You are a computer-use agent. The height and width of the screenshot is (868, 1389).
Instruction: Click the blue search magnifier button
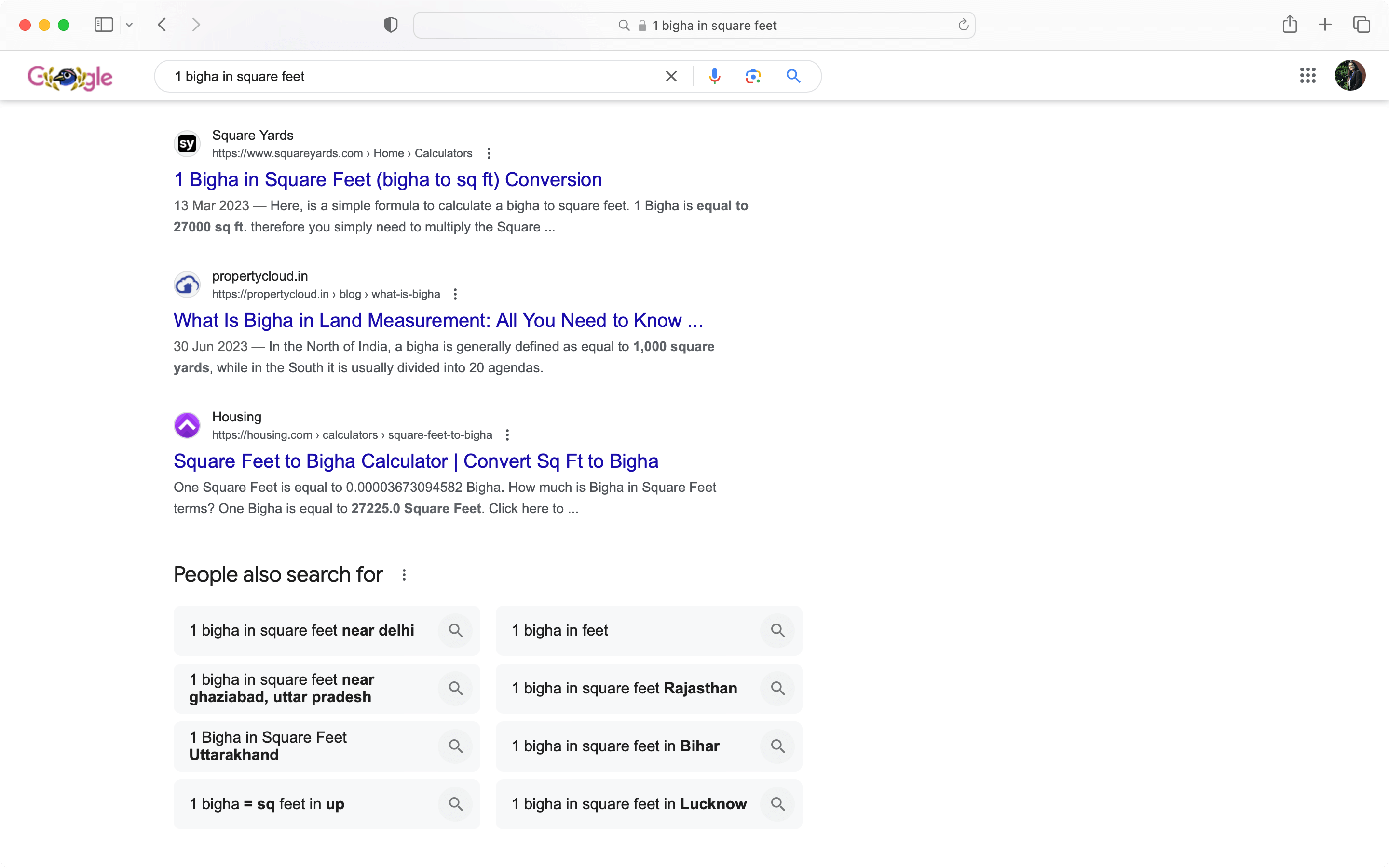point(793,76)
